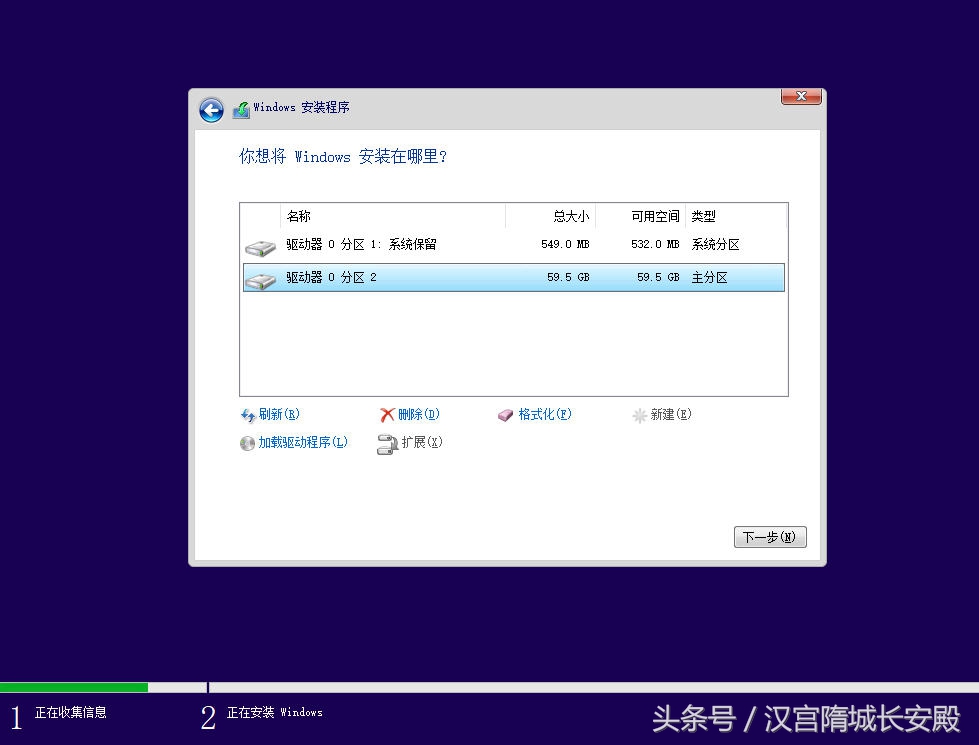Image resolution: width=979 pixels, height=745 pixels.
Task: Click the 刷新(R) link
Action: (279, 414)
